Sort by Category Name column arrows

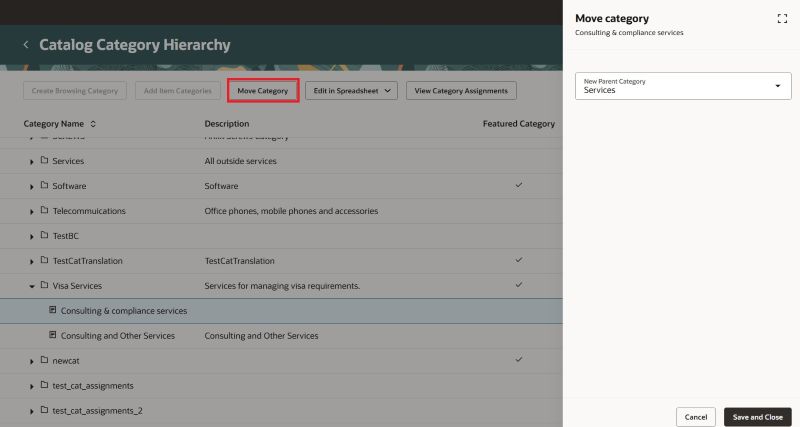point(93,124)
